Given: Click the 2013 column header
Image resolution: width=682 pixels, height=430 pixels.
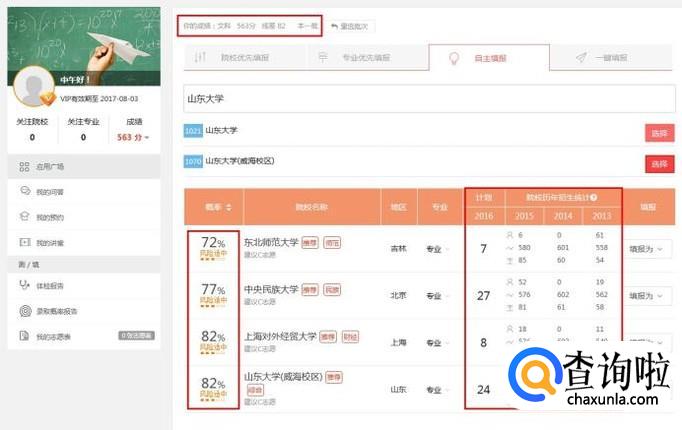Looking at the screenshot, I should 602,216.
